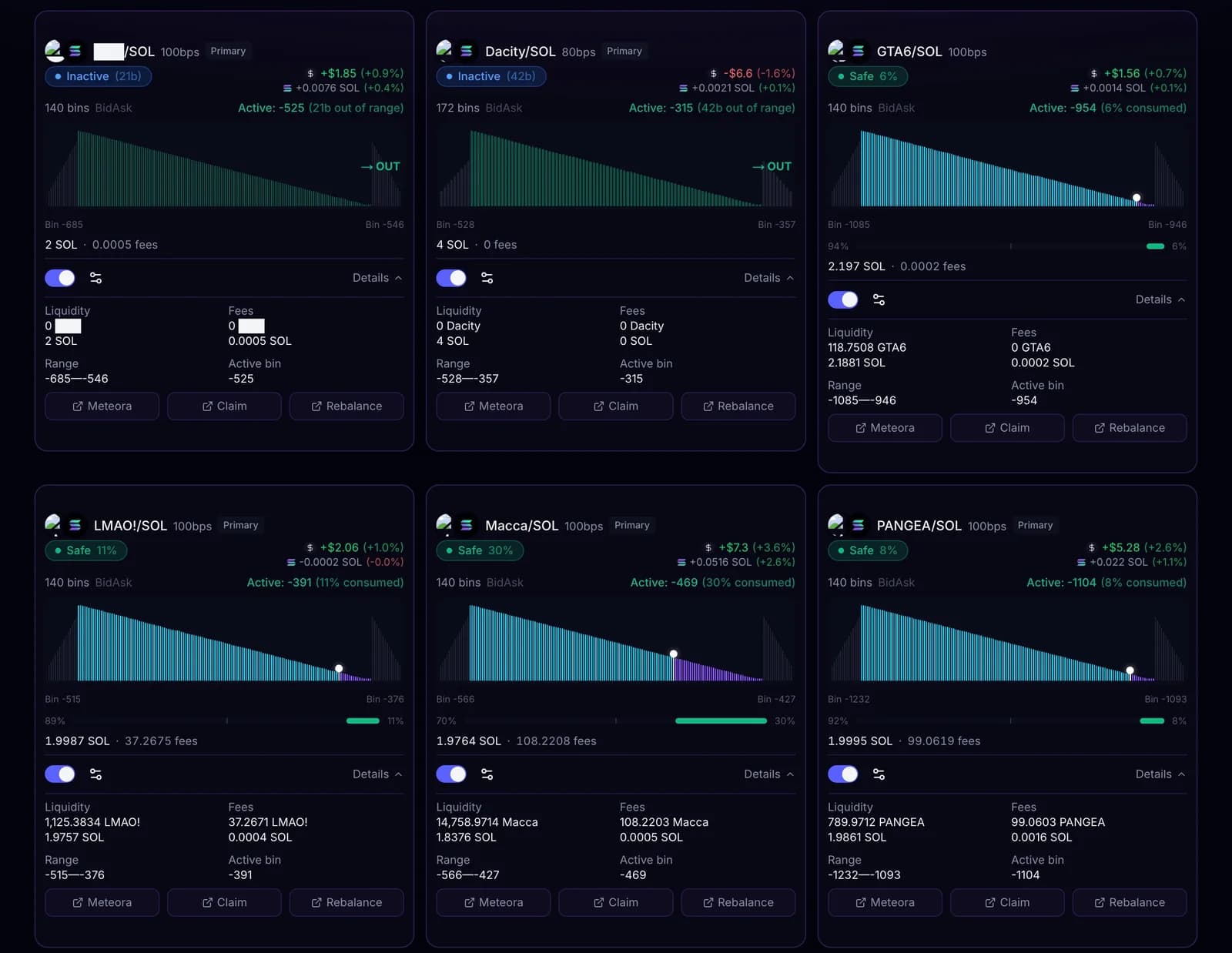Toggle the switch on PANGEA/SOL card
Viewport: 1232px width, 953px height.
[x=843, y=774]
